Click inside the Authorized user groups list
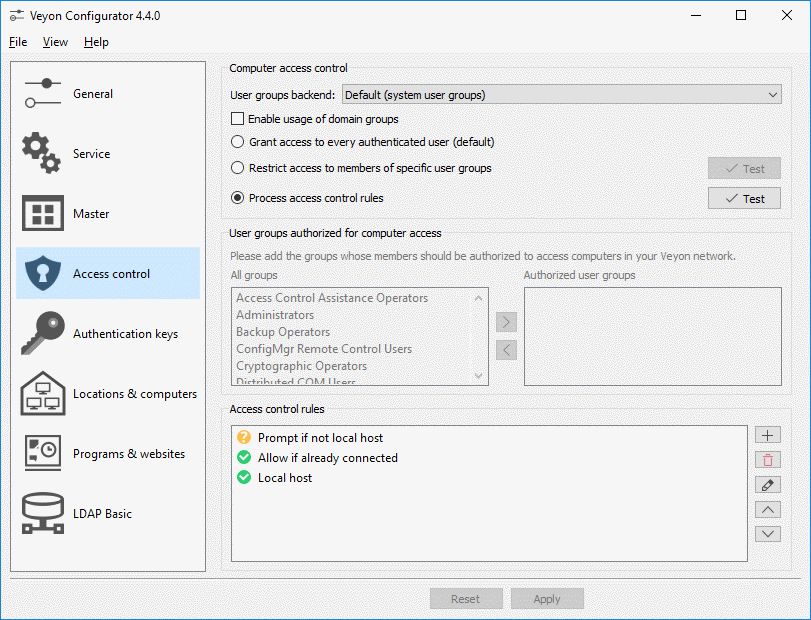Screen dimensions: 811x620 coord(653,337)
